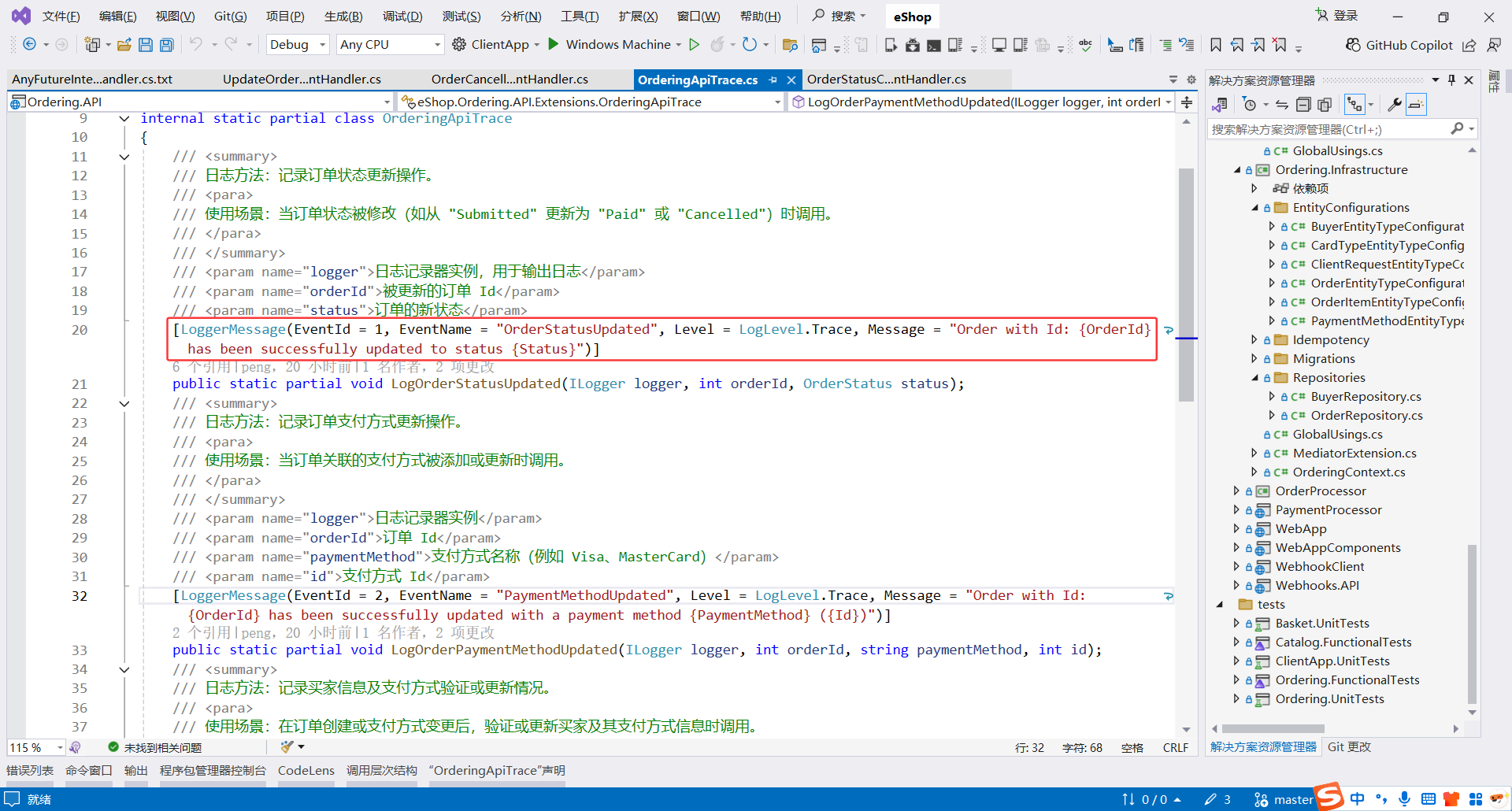
Task: Click sync with active document arrows icon
Action: 1282,104
